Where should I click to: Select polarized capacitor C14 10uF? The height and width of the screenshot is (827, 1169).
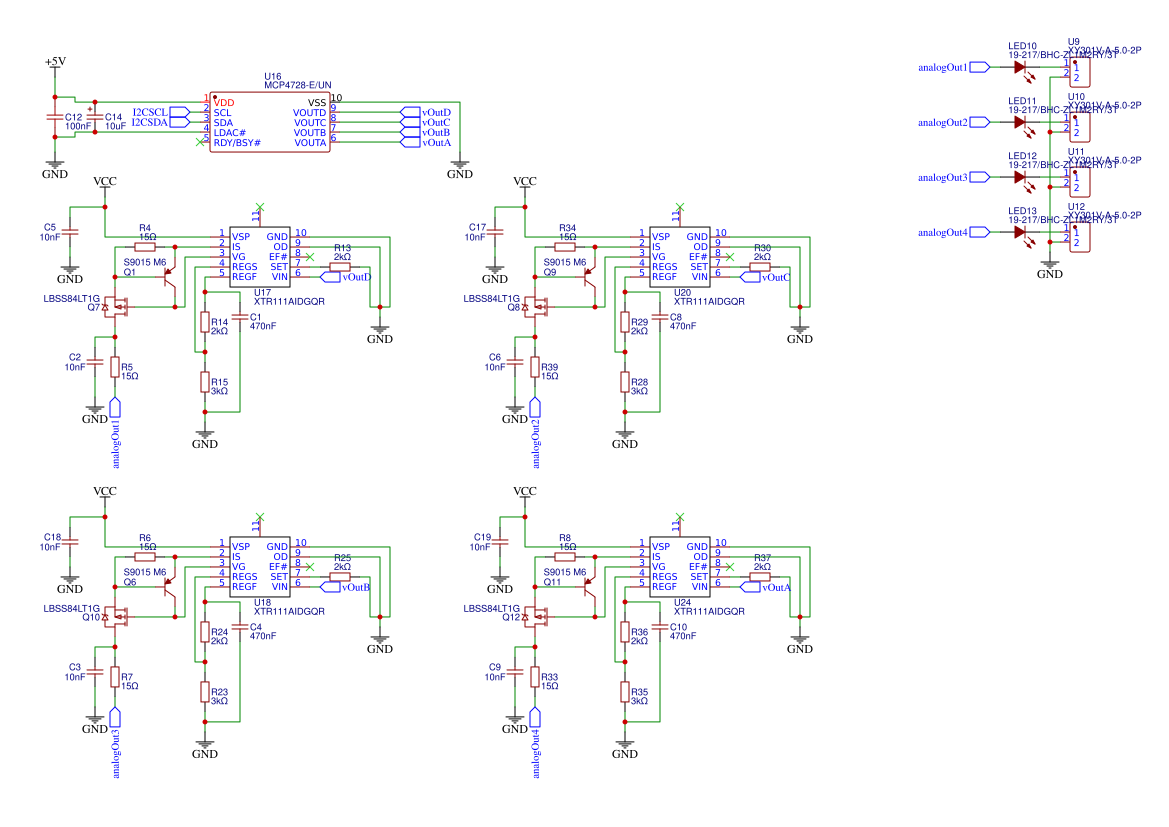[95, 119]
